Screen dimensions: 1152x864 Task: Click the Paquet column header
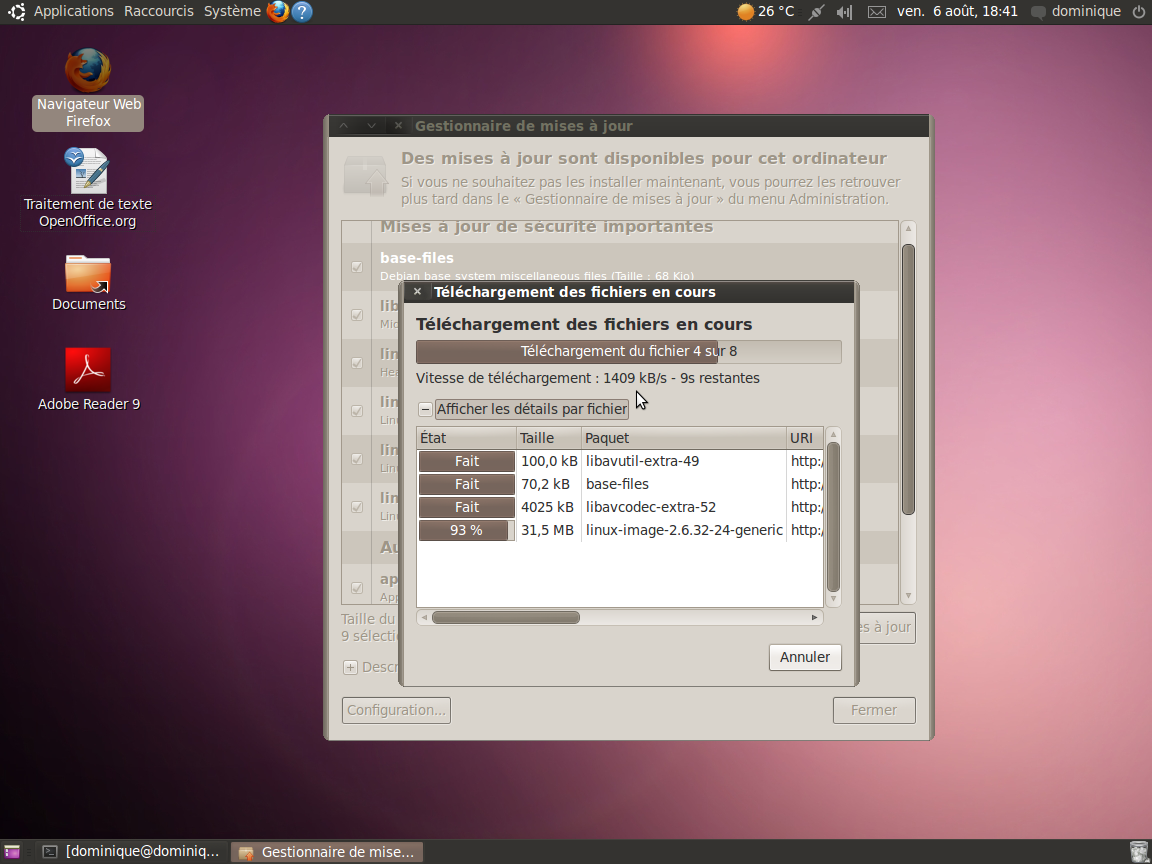point(684,438)
